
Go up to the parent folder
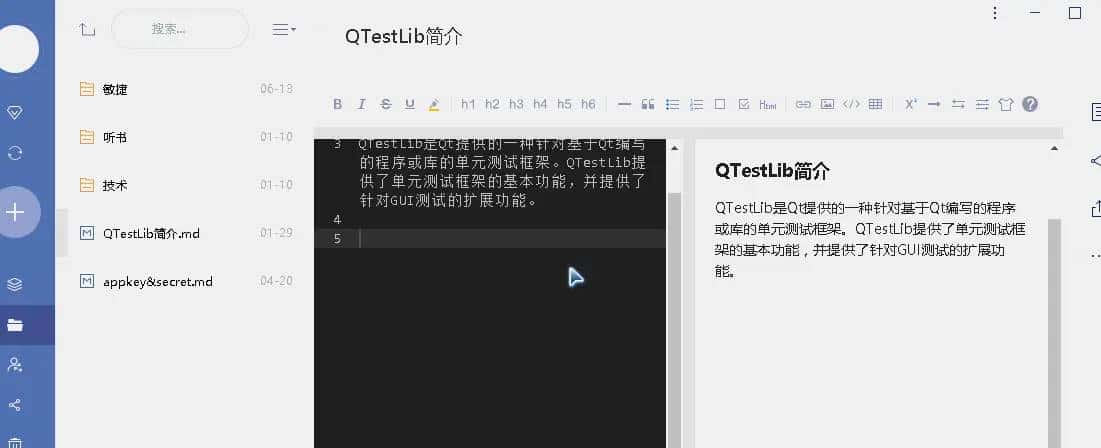(87, 29)
